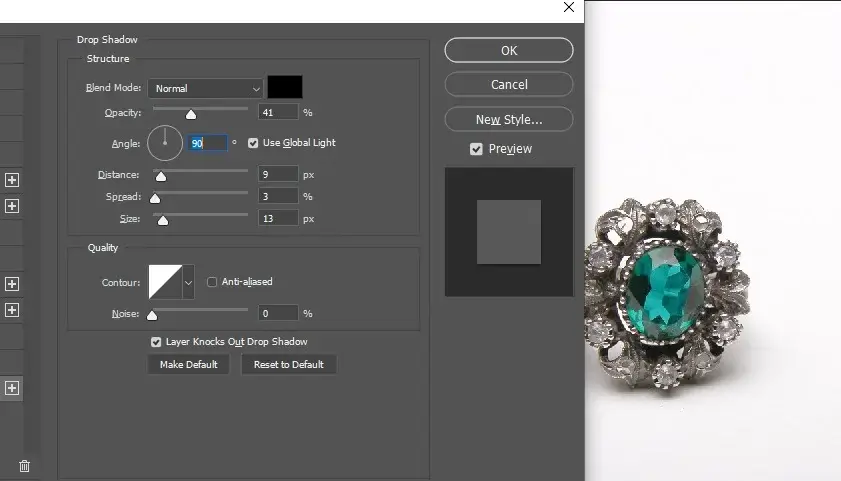Click the Angle value field showing 90
This screenshot has height=481, width=841.
[x=207, y=143]
